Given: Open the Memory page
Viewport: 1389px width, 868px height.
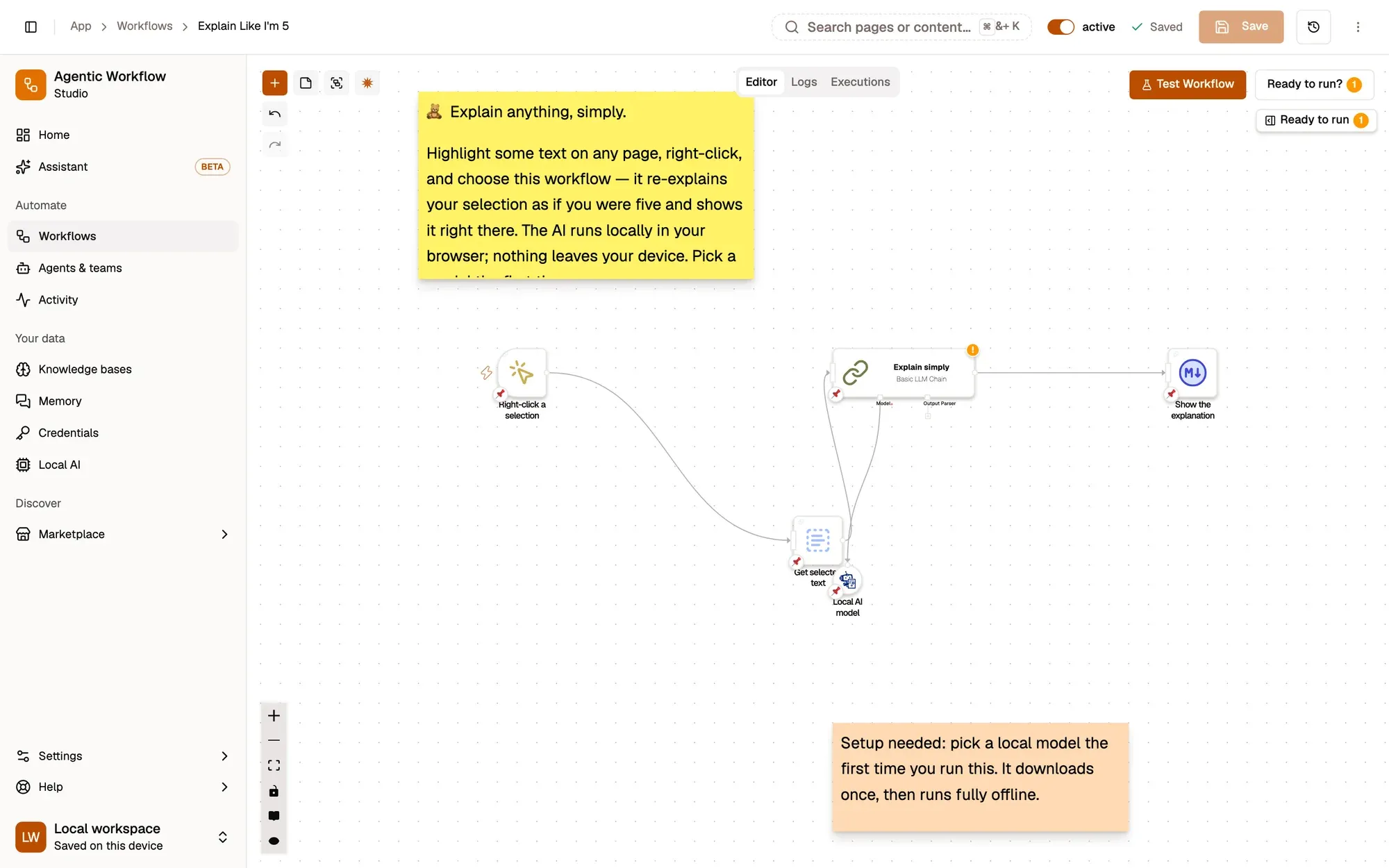Looking at the screenshot, I should (x=123, y=401).
